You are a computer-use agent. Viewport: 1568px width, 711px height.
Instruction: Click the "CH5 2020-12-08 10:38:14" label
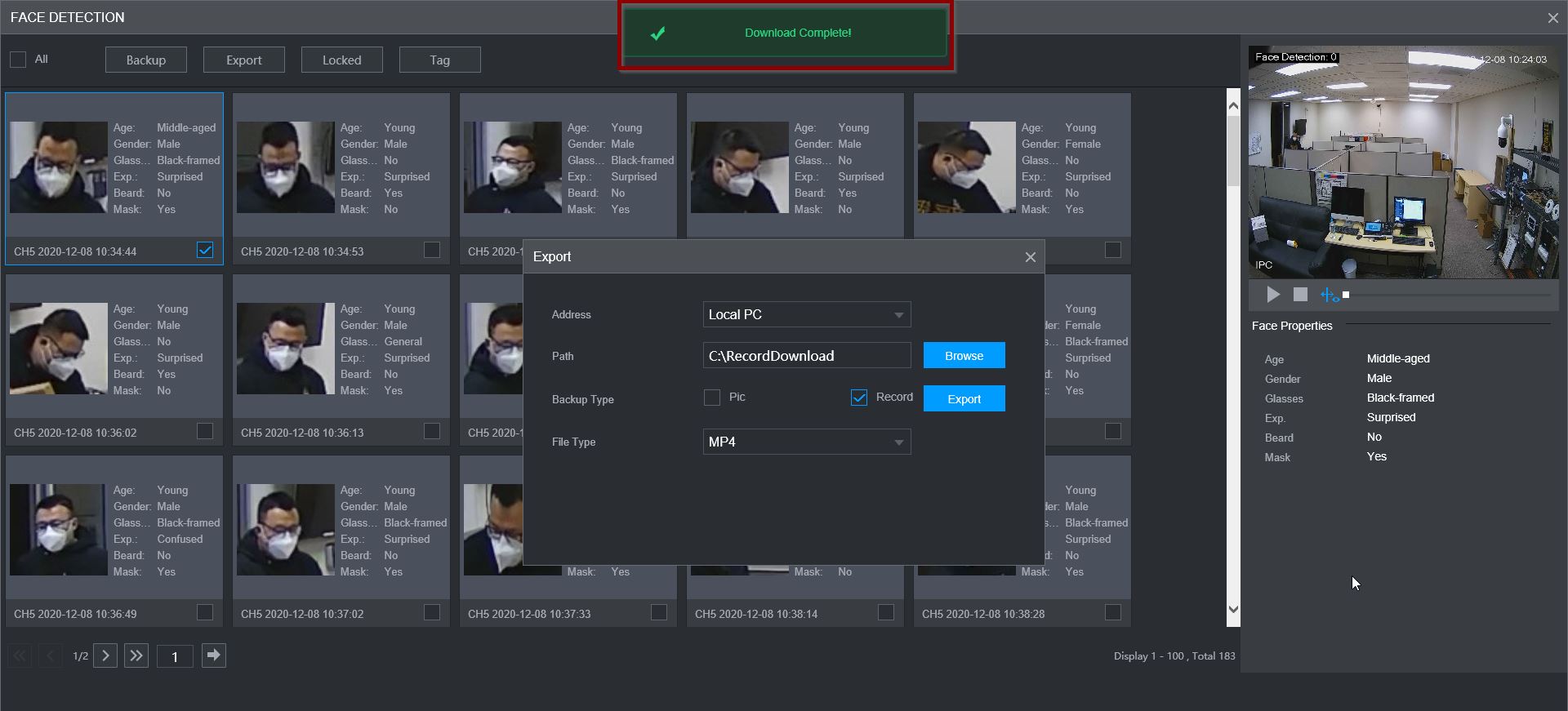point(756,614)
